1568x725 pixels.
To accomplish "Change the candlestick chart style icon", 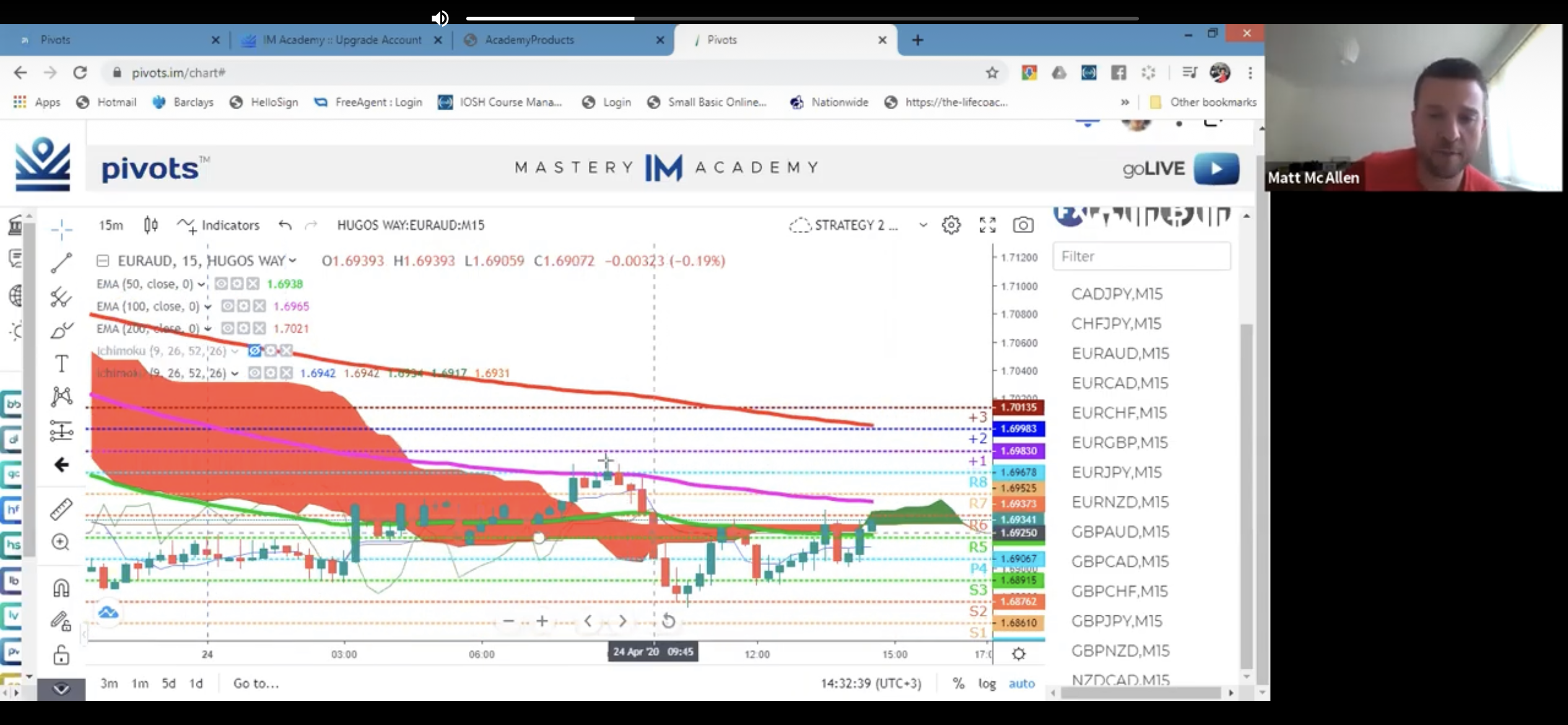I will (150, 225).
